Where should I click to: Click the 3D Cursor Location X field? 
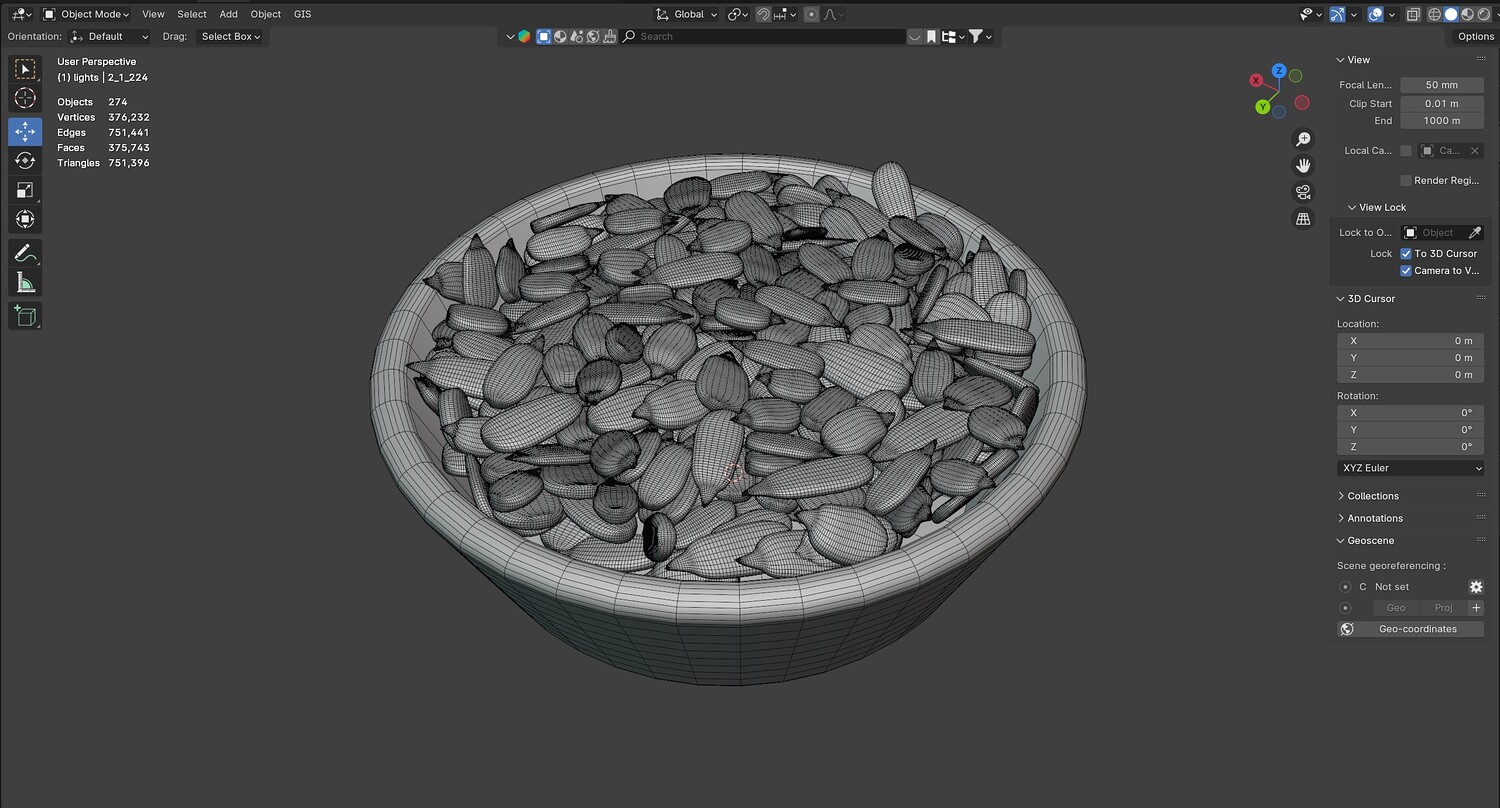point(1410,341)
